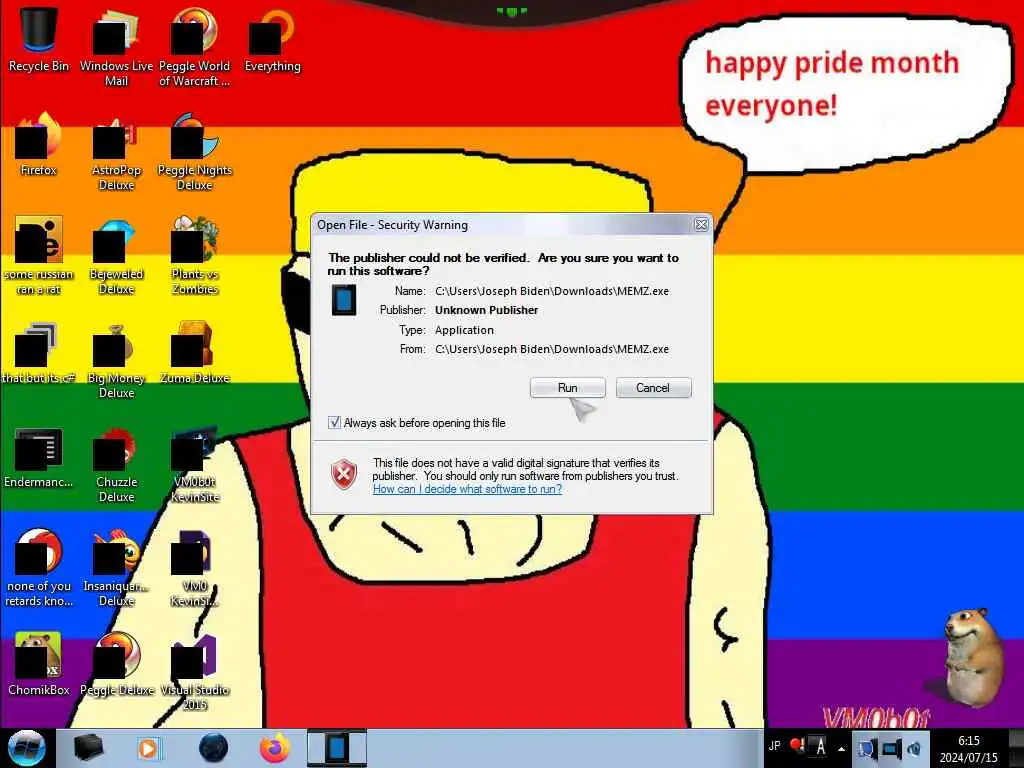
Task: Click the hamster figure on the desktop
Action: click(x=973, y=656)
